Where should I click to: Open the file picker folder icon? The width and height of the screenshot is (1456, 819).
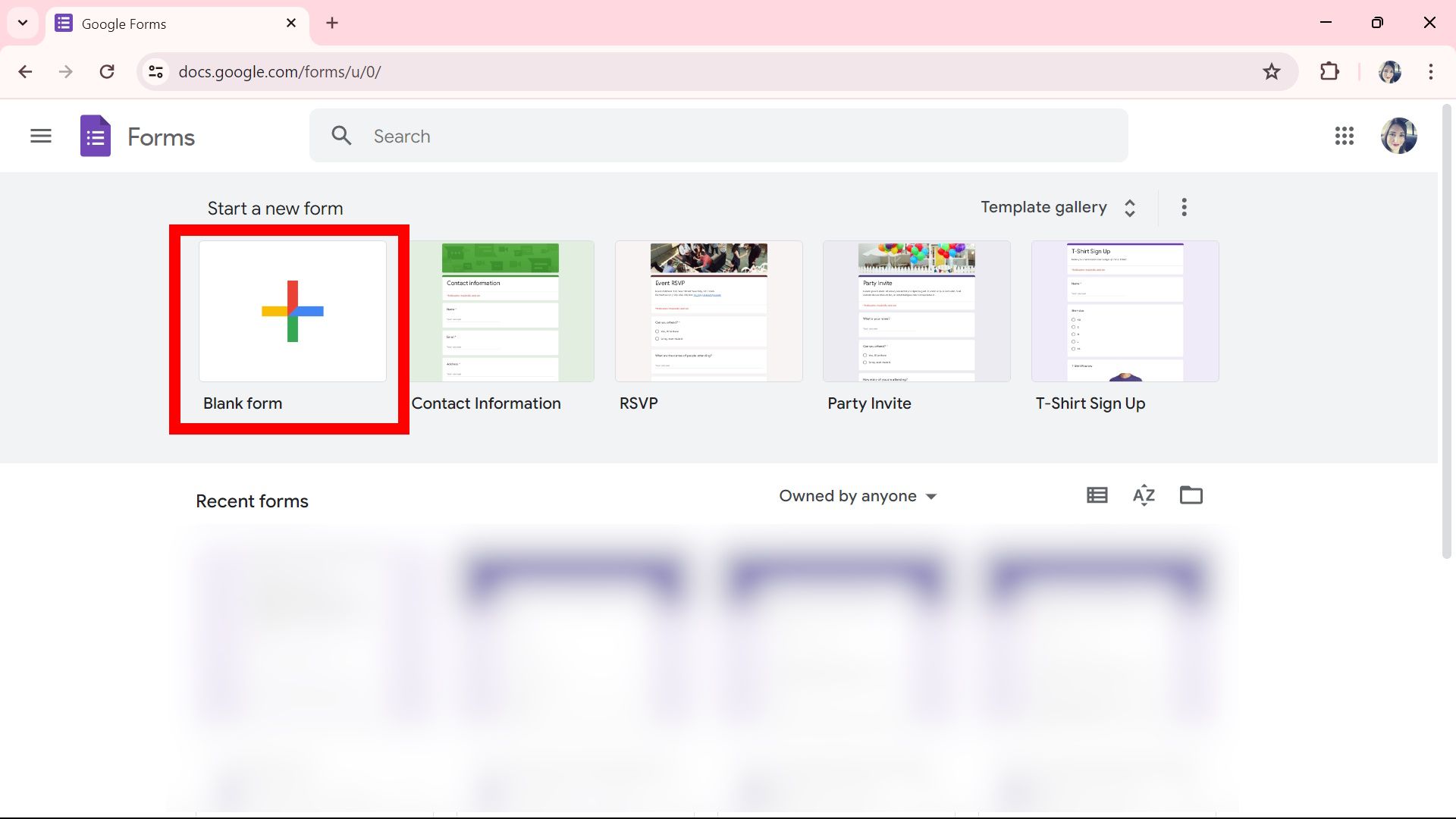coord(1191,495)
